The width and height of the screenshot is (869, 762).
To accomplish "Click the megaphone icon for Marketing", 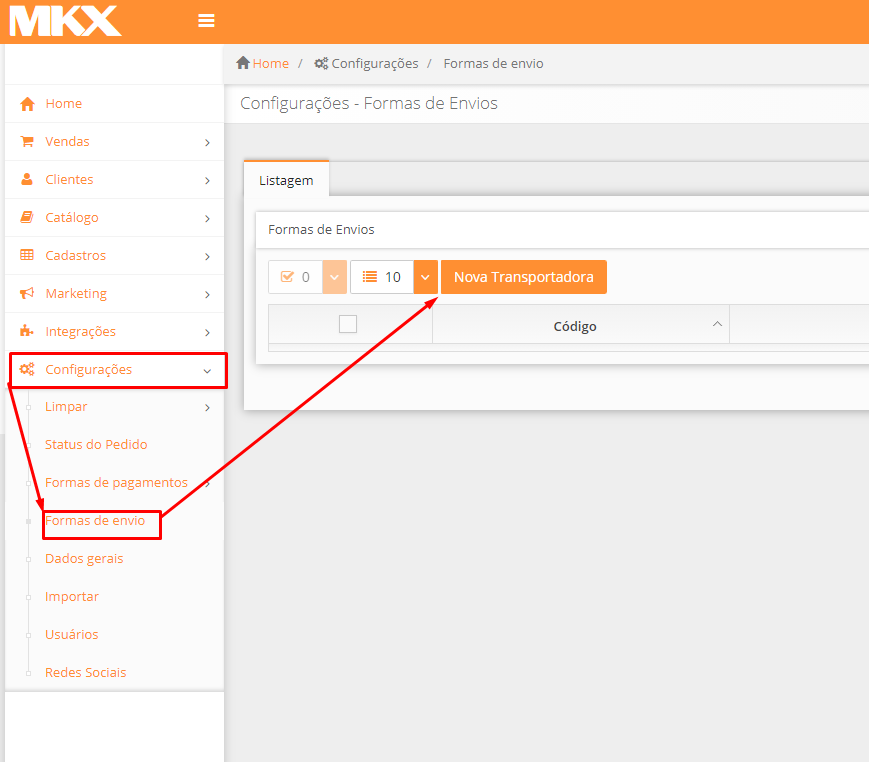I will pos(28,294).
